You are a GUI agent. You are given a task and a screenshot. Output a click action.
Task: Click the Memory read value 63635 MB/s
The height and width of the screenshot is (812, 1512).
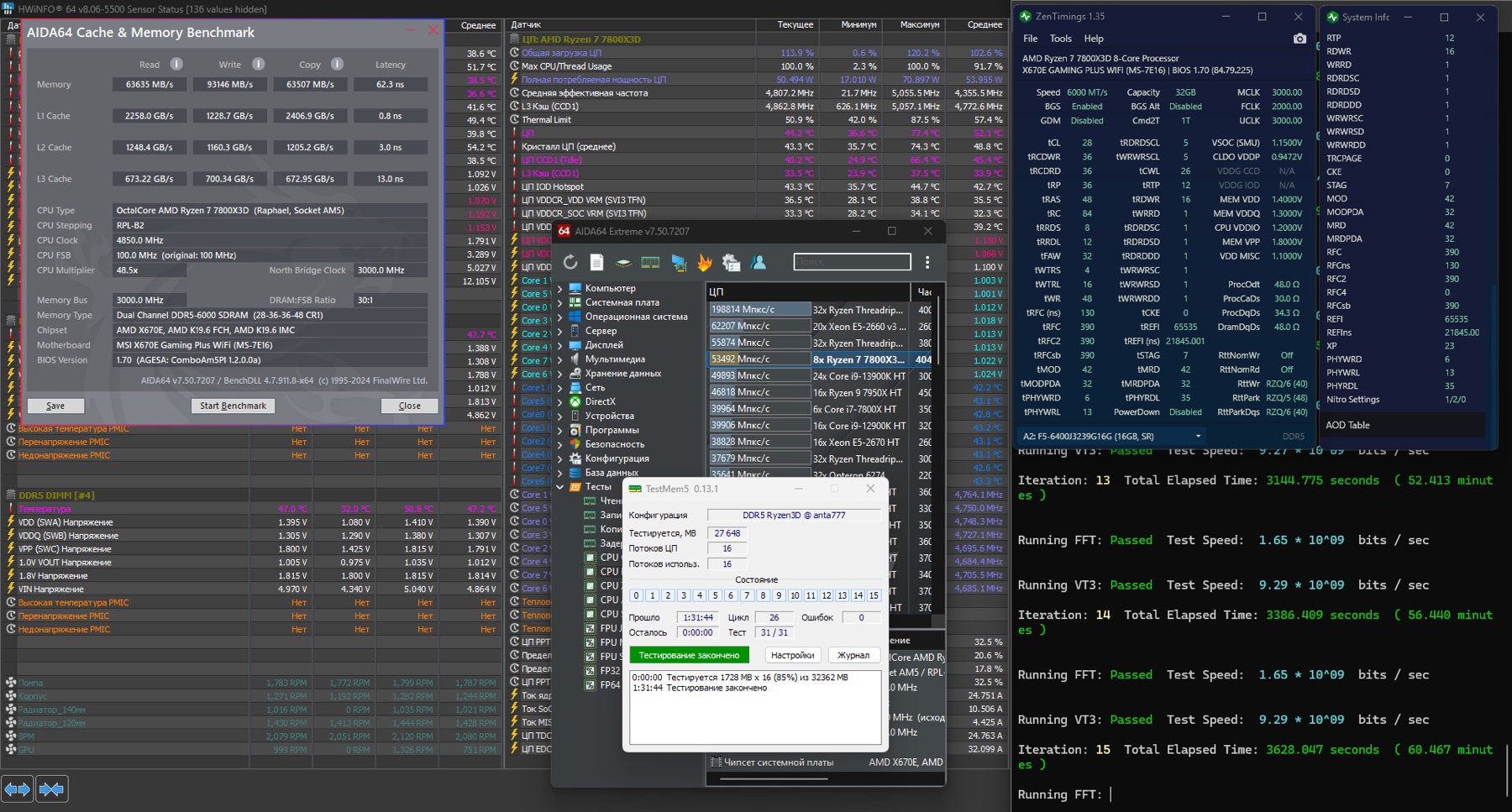pos(150,85)
